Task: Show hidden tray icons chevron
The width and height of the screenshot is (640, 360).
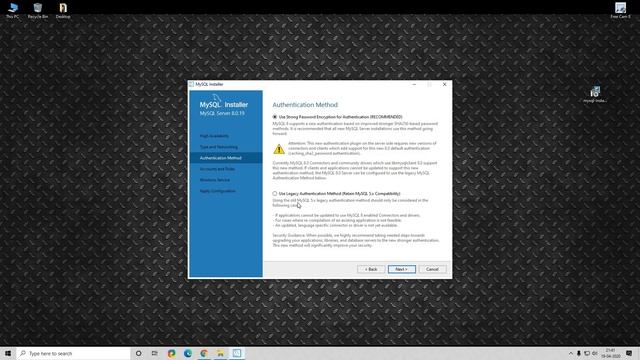Action: click(571, 353)
